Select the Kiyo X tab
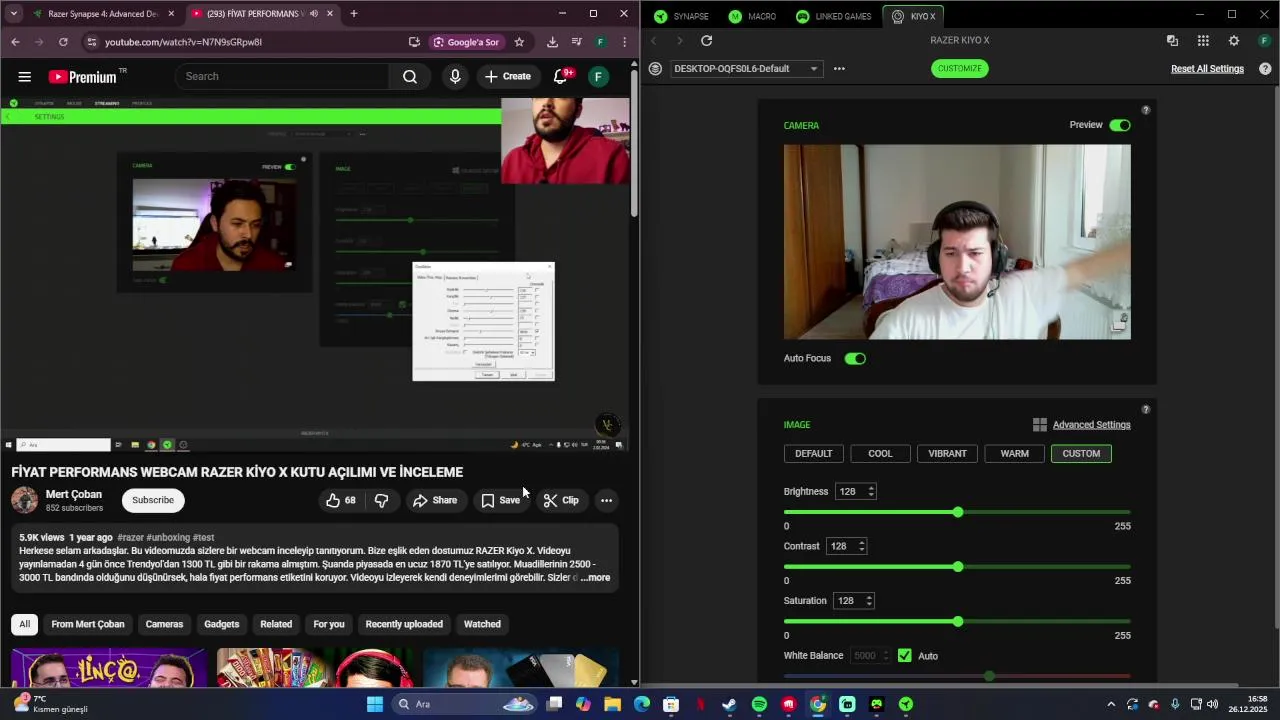Screen dimensions: 1280x720 point(913,16)
